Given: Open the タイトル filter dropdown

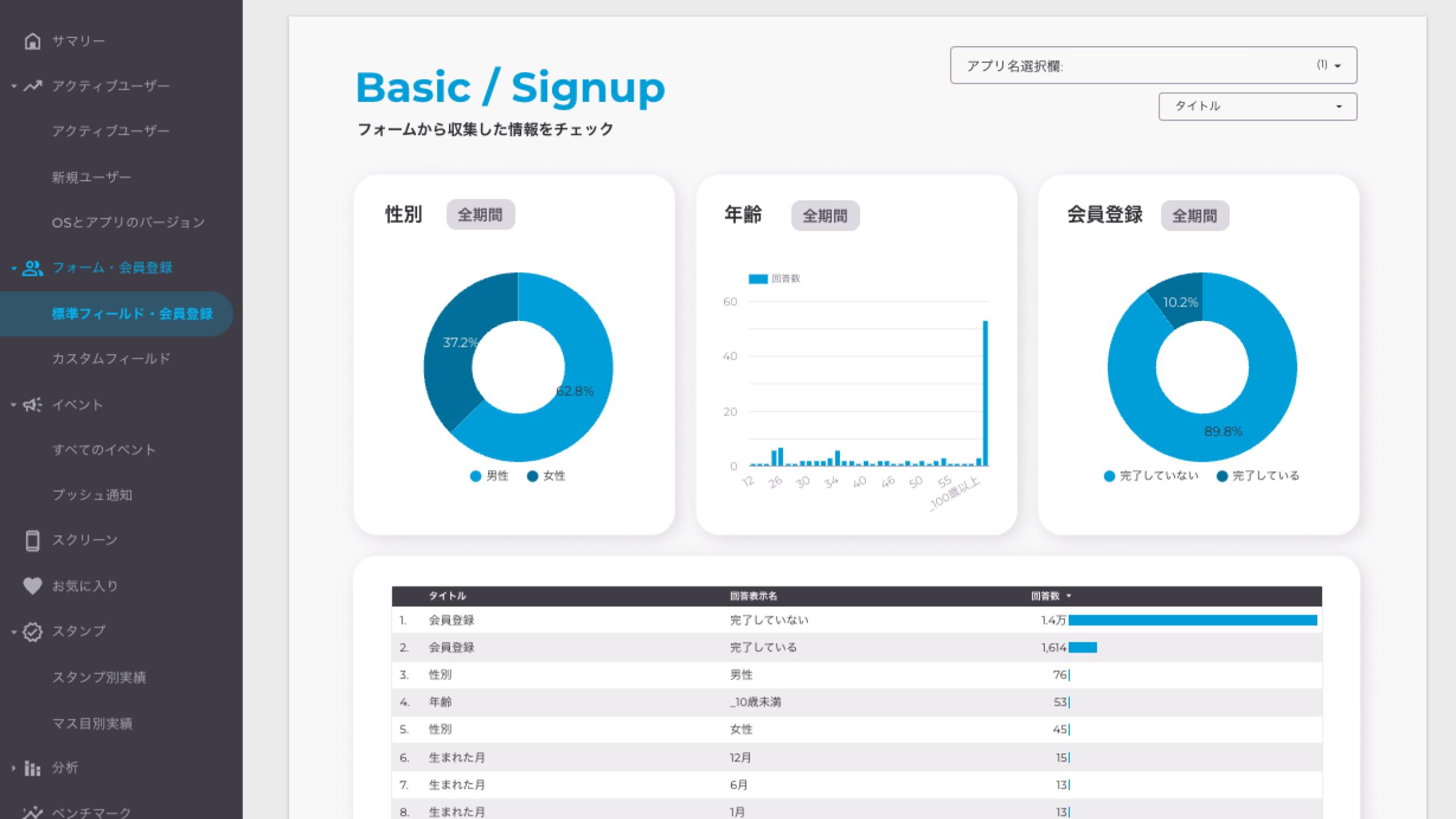Looking at the screenshot, I should 1257,107.
